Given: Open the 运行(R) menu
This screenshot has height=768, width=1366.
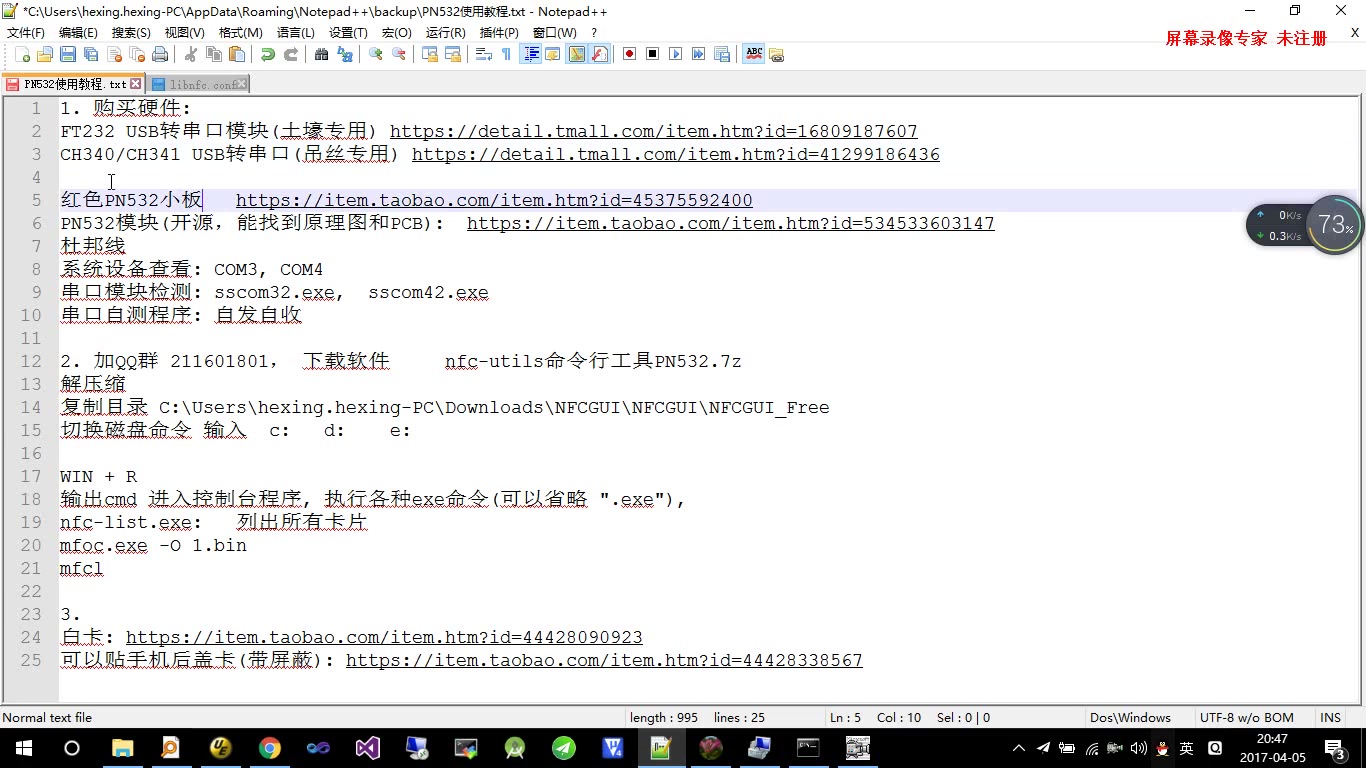Looking at the screenshot, I should click(x=445, y=33).
